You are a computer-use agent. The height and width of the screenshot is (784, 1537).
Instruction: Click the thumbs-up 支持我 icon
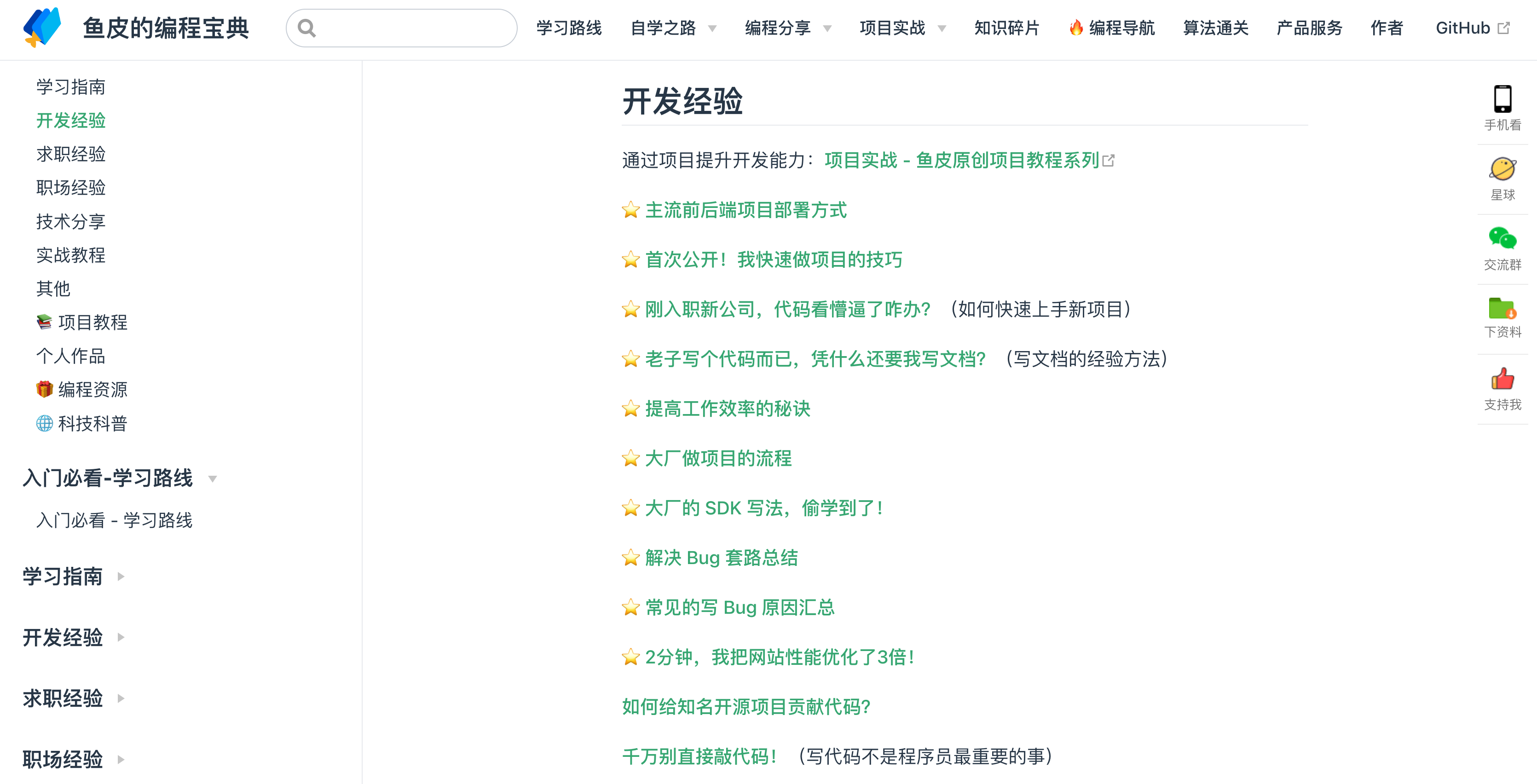pyautogui.click(x=1502, y=379)
